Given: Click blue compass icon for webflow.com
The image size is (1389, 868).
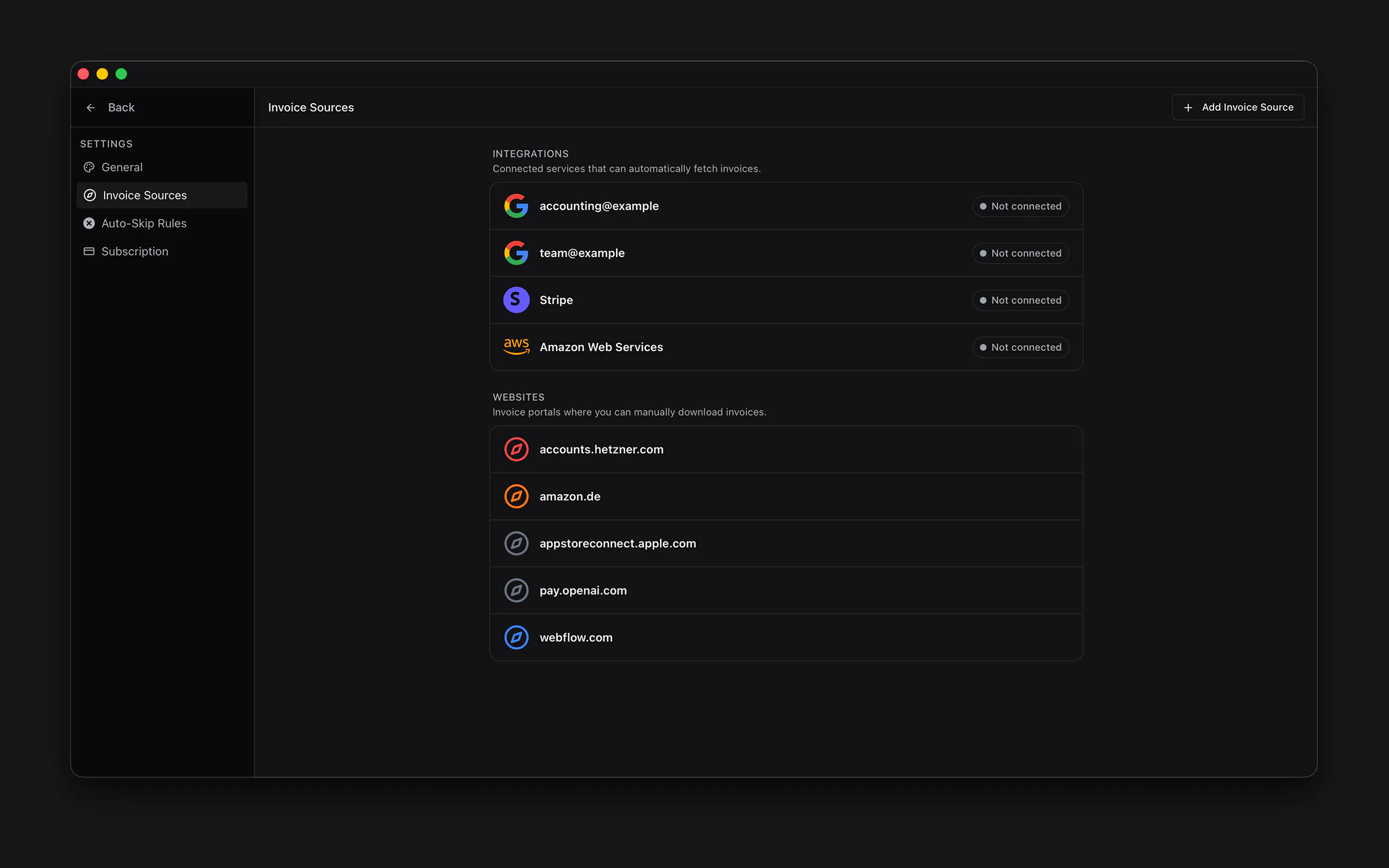Looking at the screenshot, I should [x=516, y=638].
